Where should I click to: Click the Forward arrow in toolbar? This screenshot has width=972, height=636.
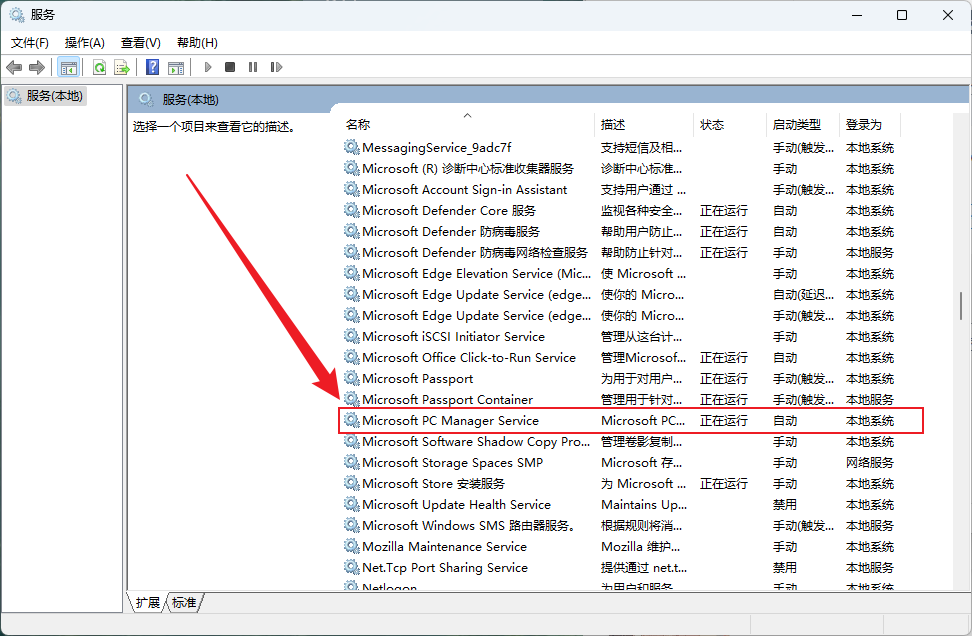pos(37,67)
